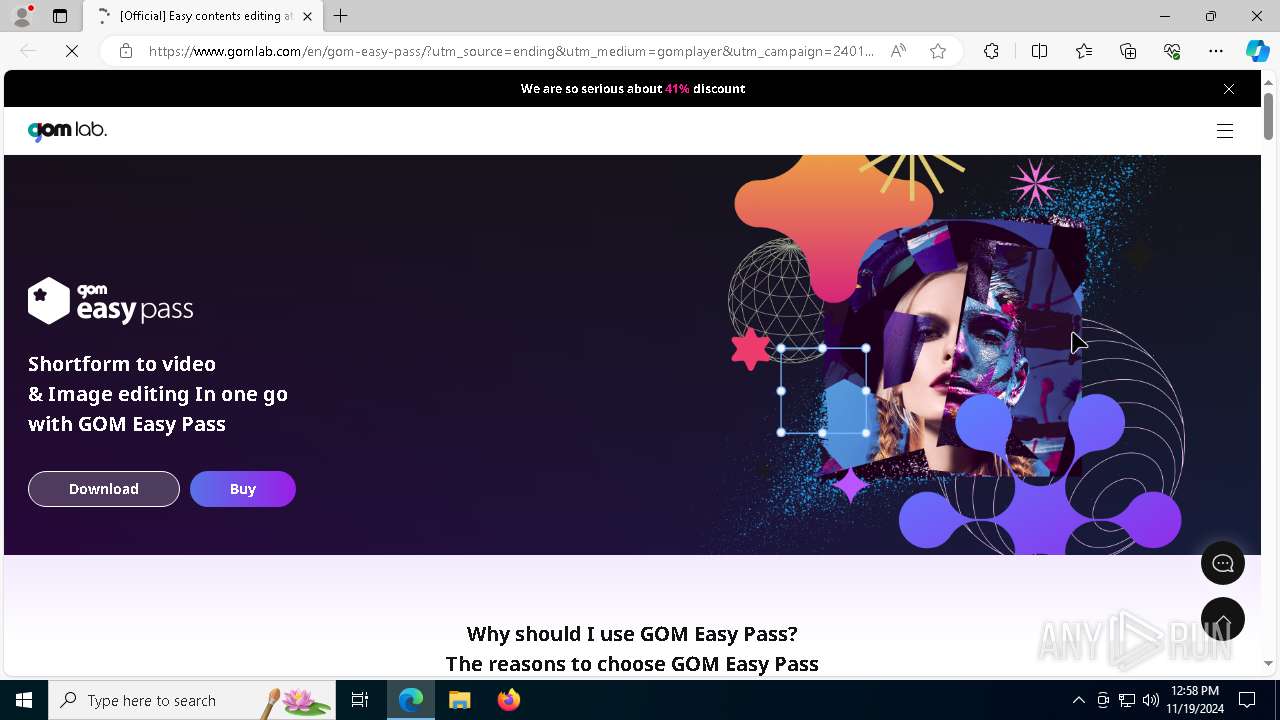The height and width of the screenshot is (720, 1280).
Task: Show hidden tray icons
Action: coord(1078,700)
